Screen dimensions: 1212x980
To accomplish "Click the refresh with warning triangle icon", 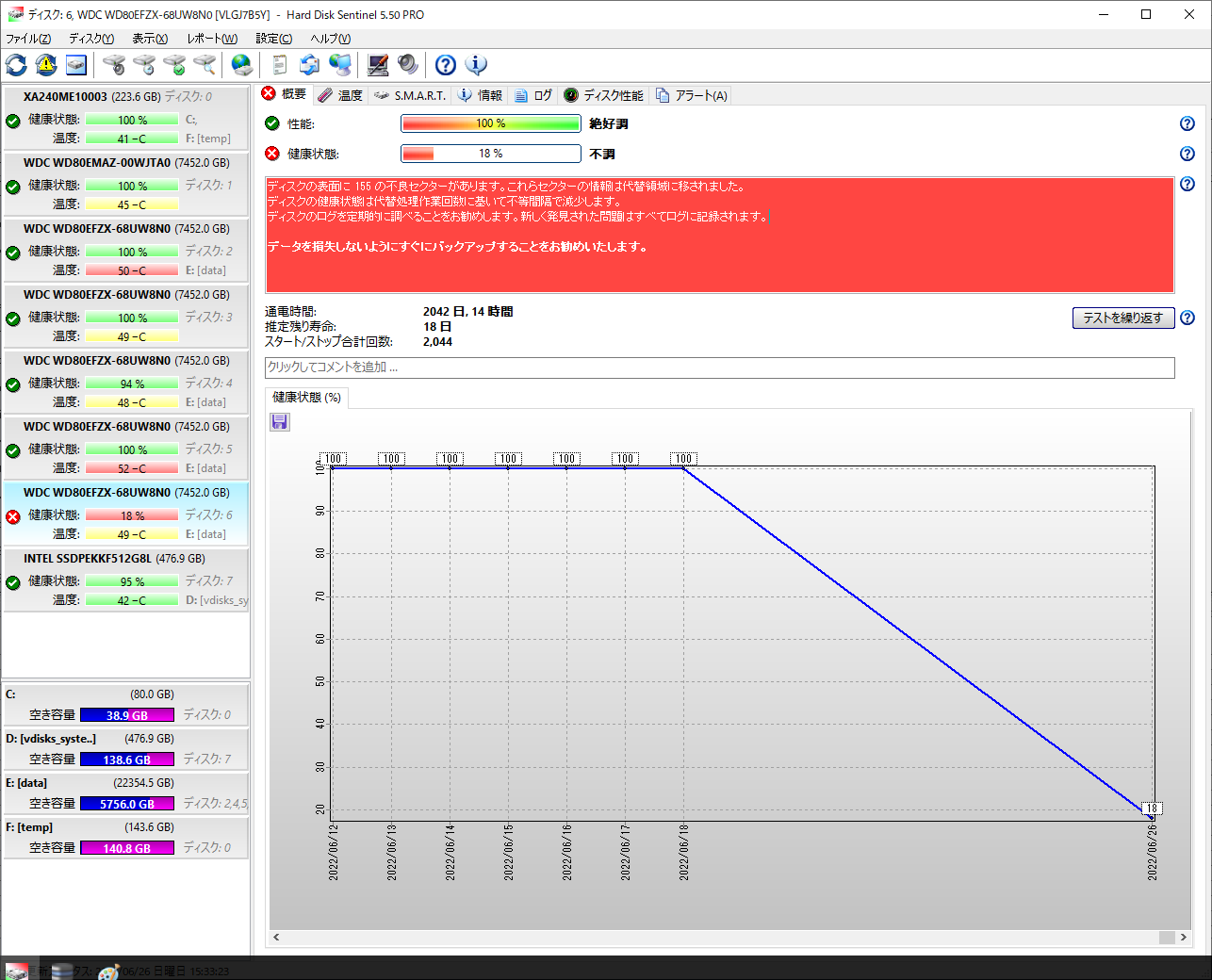I will [x=46, y=65].
